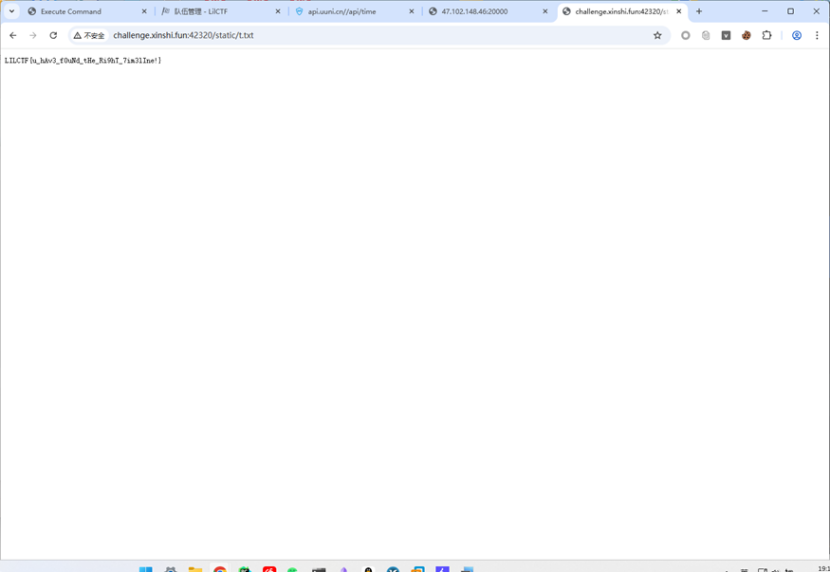The image size is (830, 572).
Task: Open the Chrome three-dot menu
Action: 817,35
